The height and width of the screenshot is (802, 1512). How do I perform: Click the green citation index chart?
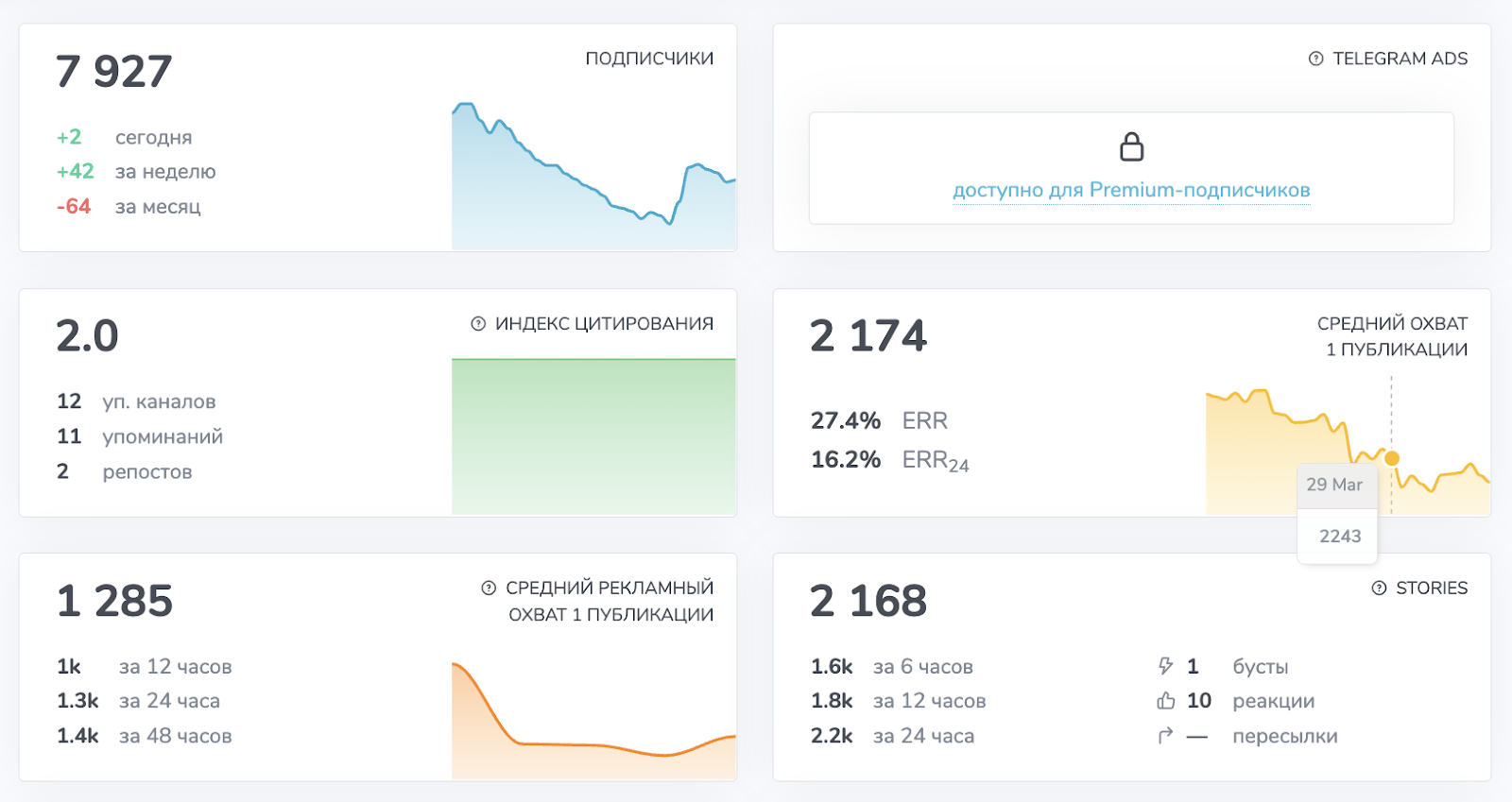[x=593, y=436]
